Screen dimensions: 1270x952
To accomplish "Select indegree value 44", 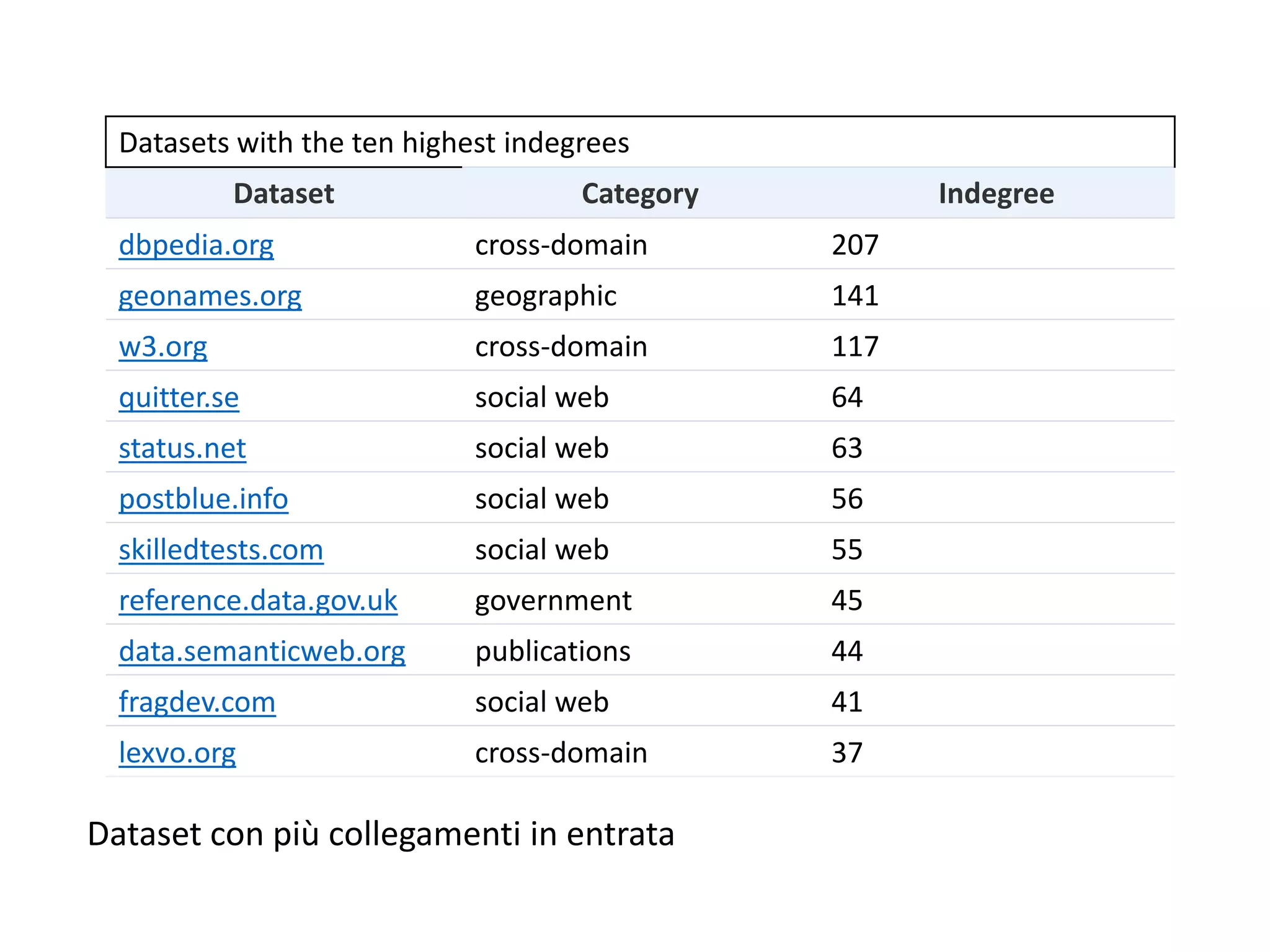I will pos(847,652).
